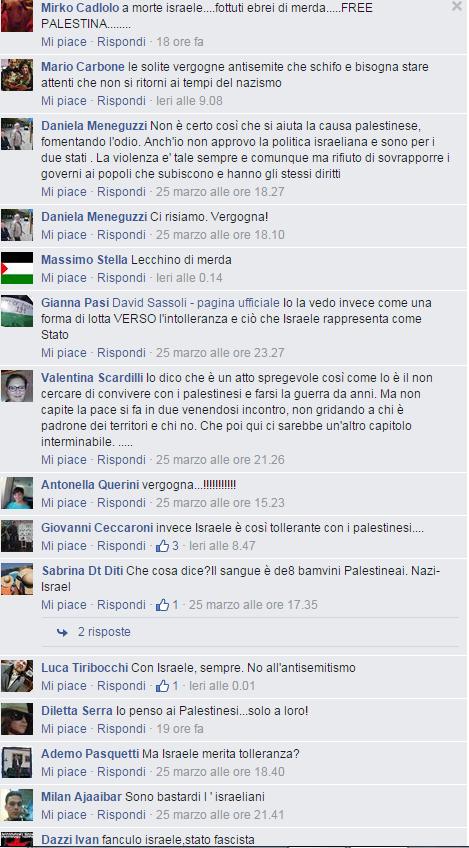
Task: Open Antonella Querini's profile picture
Action: pyautogui.click(x=17, y=493)
